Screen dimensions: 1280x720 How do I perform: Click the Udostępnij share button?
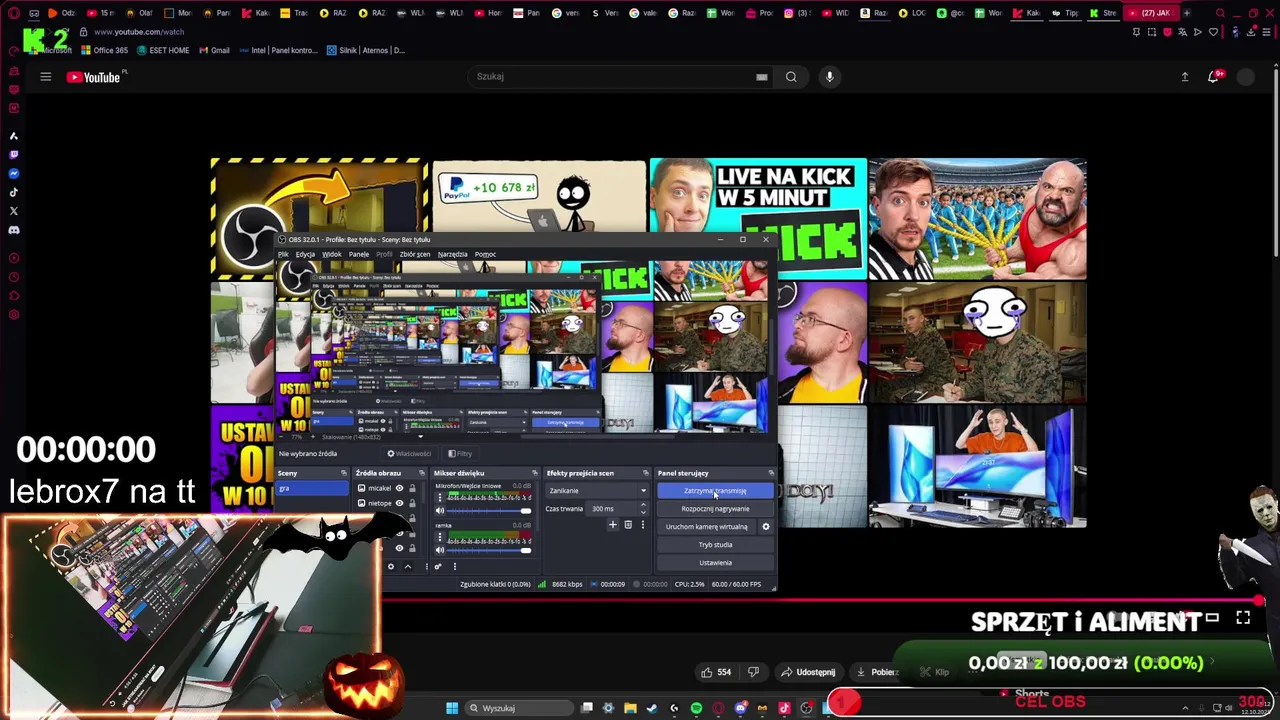click(808, 672)
